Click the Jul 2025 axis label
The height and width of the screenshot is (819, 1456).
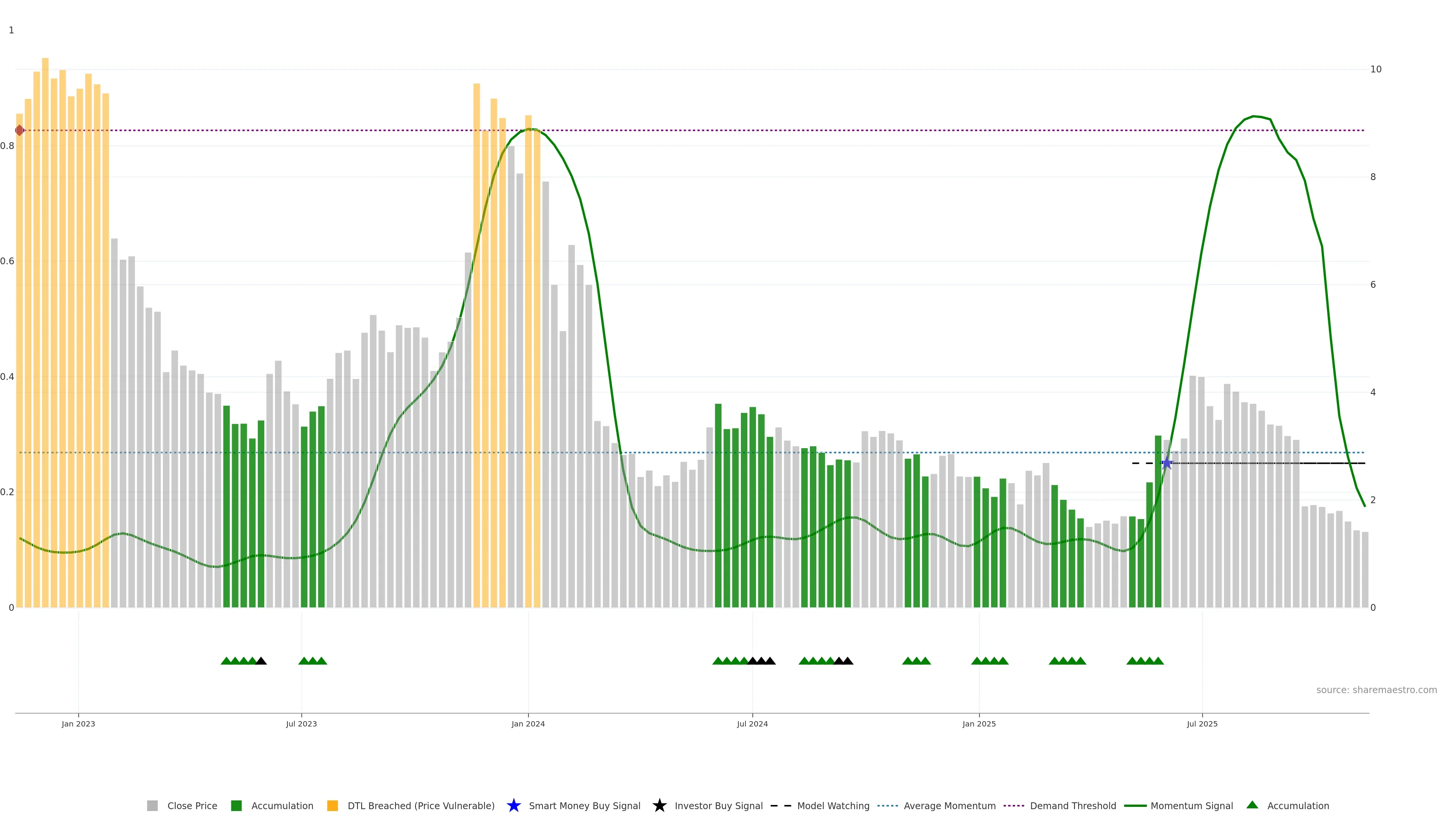(1202, 723)
